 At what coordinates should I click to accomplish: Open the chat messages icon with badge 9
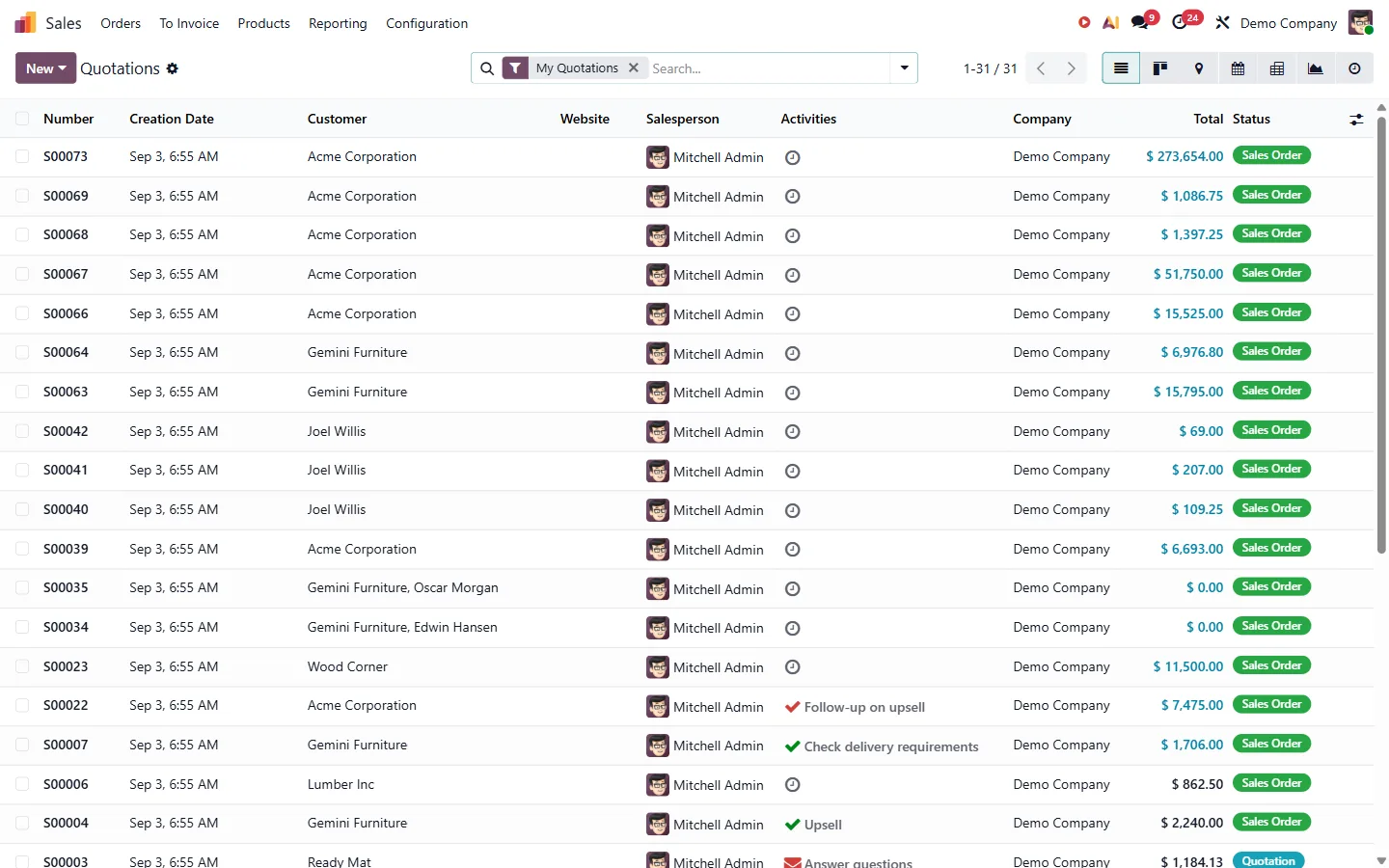pyautogui.click(x=1140, y=22)
